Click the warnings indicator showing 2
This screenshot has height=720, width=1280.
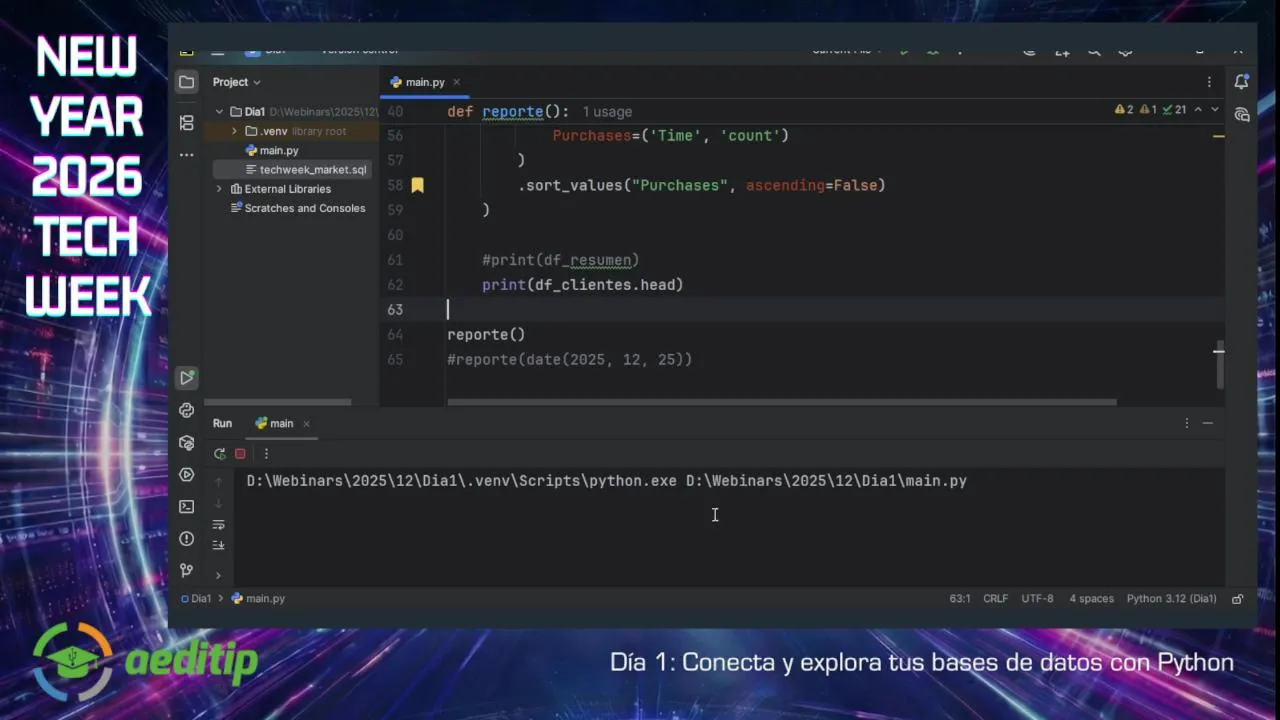click(x=1125, y=110)
